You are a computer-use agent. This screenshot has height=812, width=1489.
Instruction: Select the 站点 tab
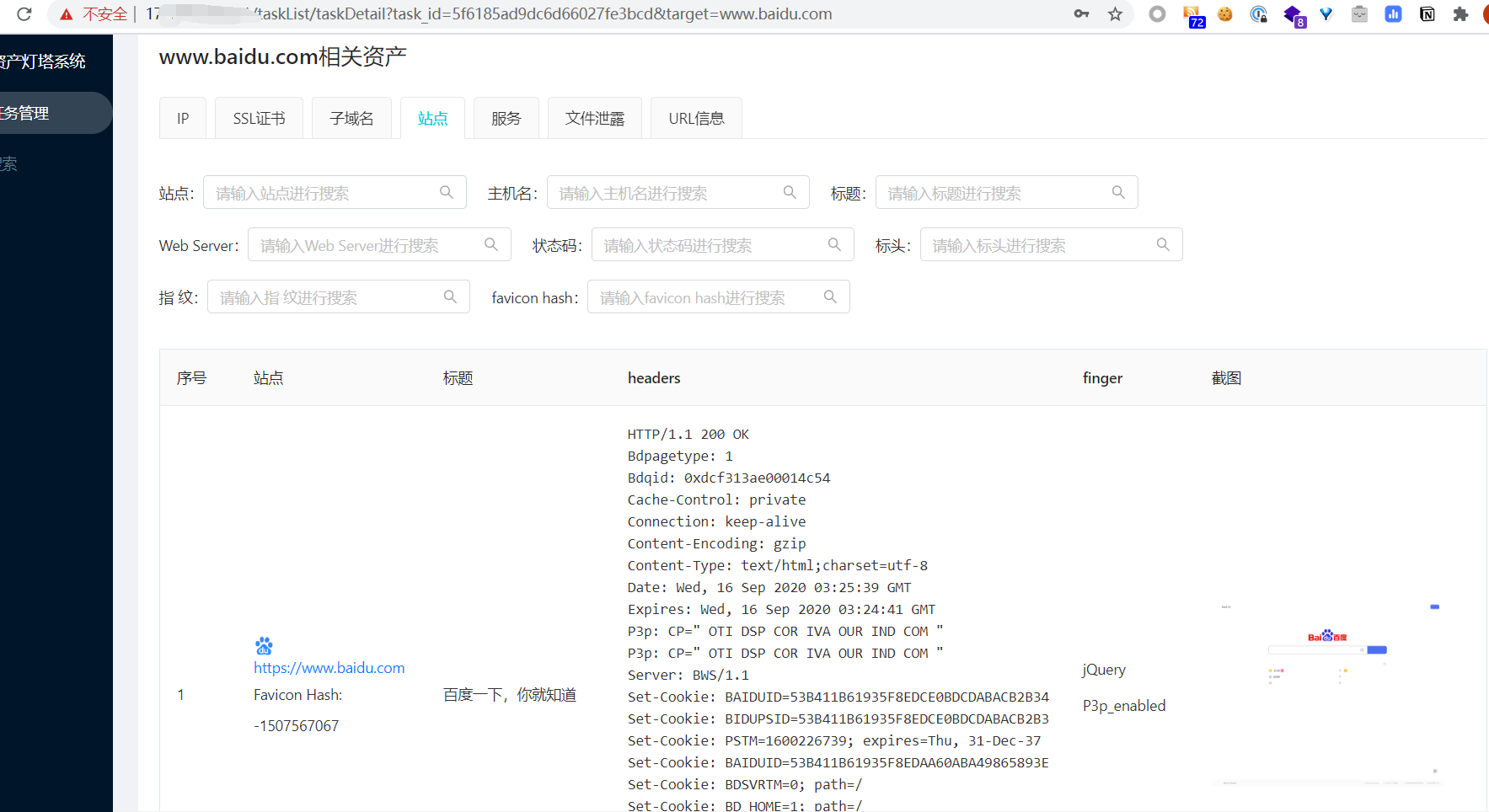click(433, 118)
